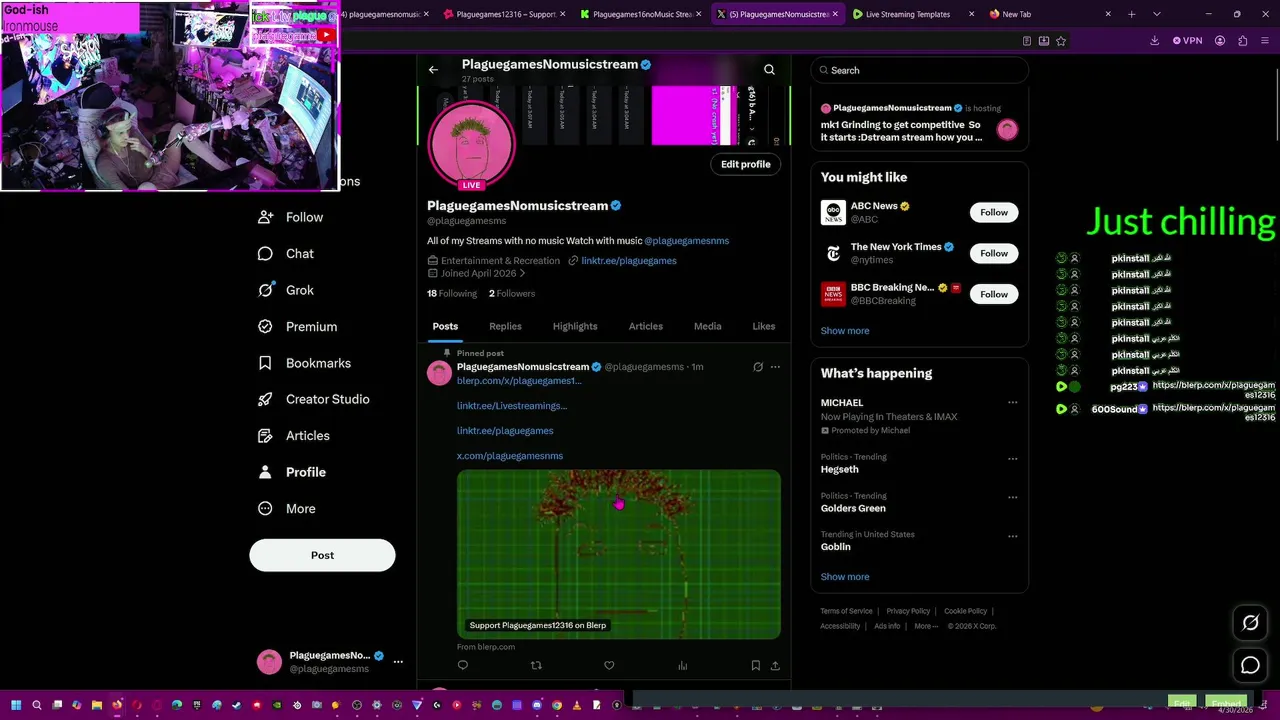The height and width of the screenshot is (720, 1280).
Task: Follow BBC Breaking News
Action: coord(994,294)
